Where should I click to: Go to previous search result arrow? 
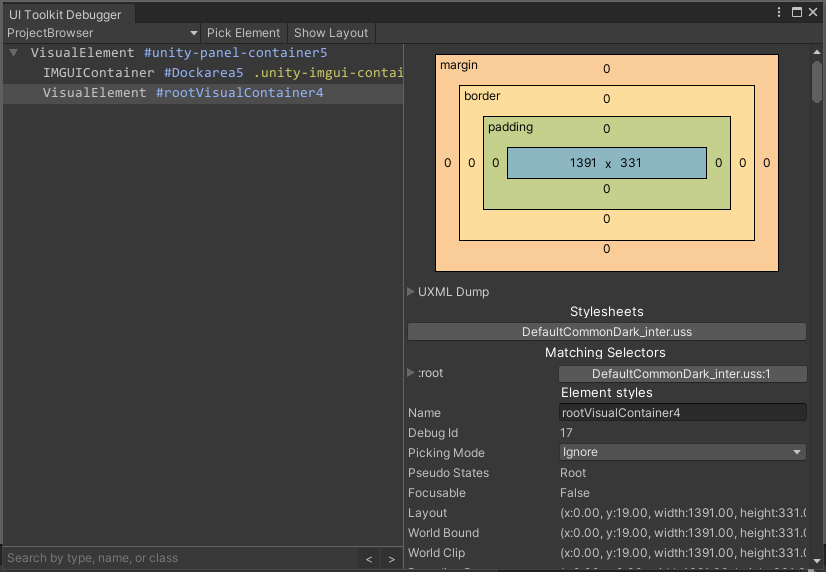point(369,559)
